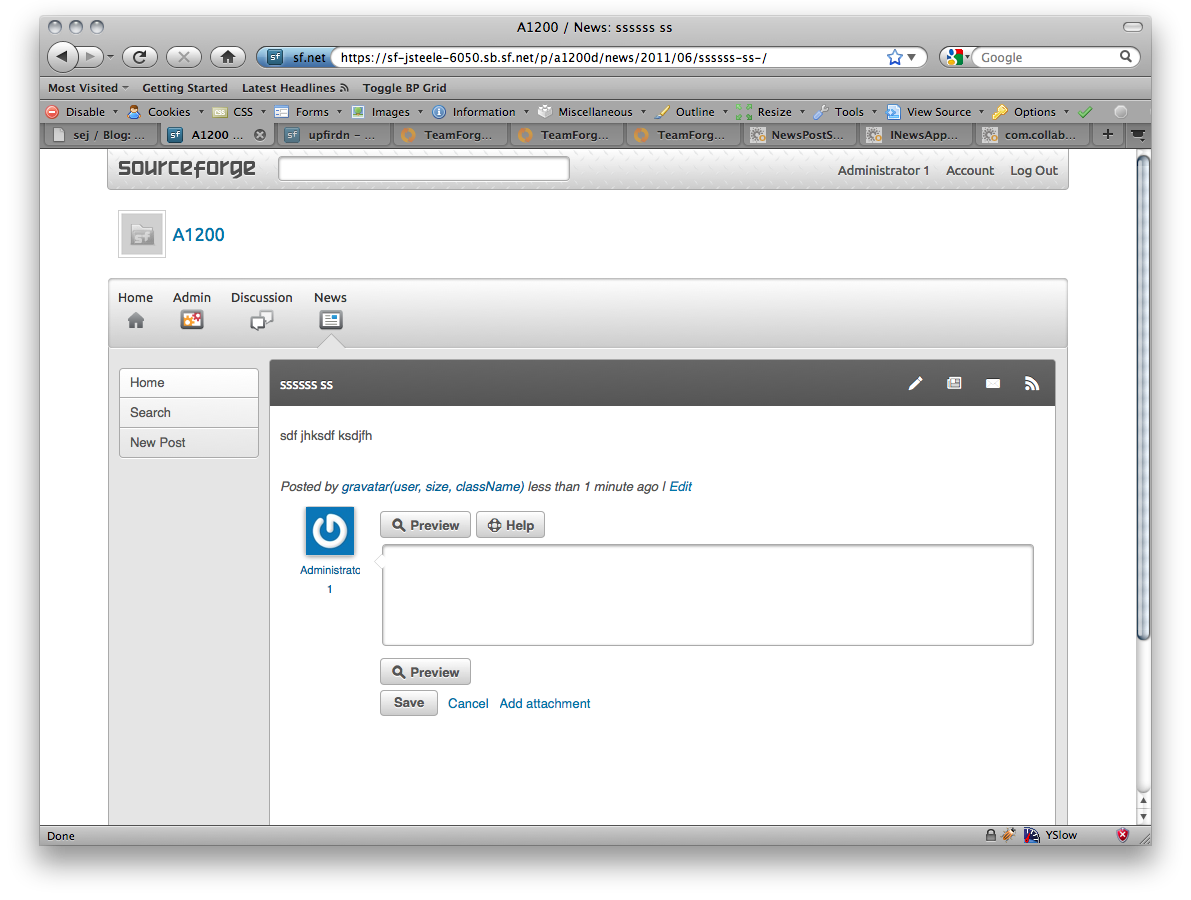Open the Admin tool icon
Image resolution: width=1191 pixels, height=900 pixels.
pyautogui.click(x=192, y=320)
